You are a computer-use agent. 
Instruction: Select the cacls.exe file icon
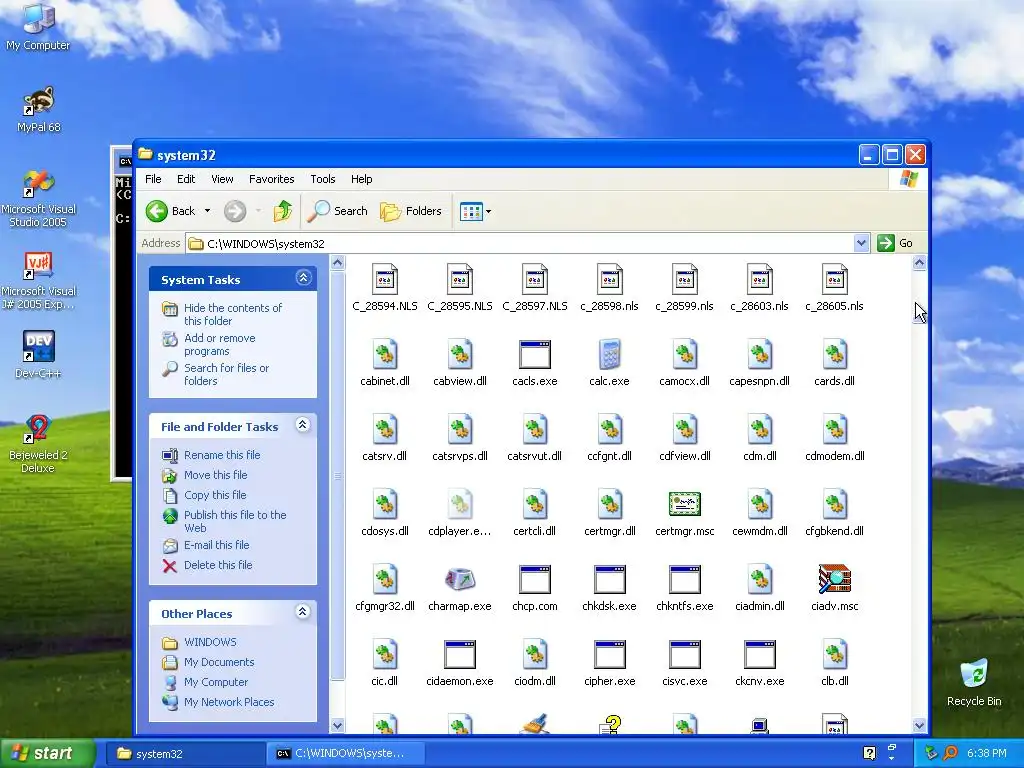[x=535, y=355]
